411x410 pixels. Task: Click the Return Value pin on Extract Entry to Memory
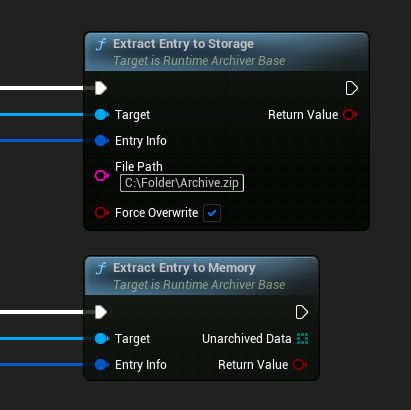300,365
